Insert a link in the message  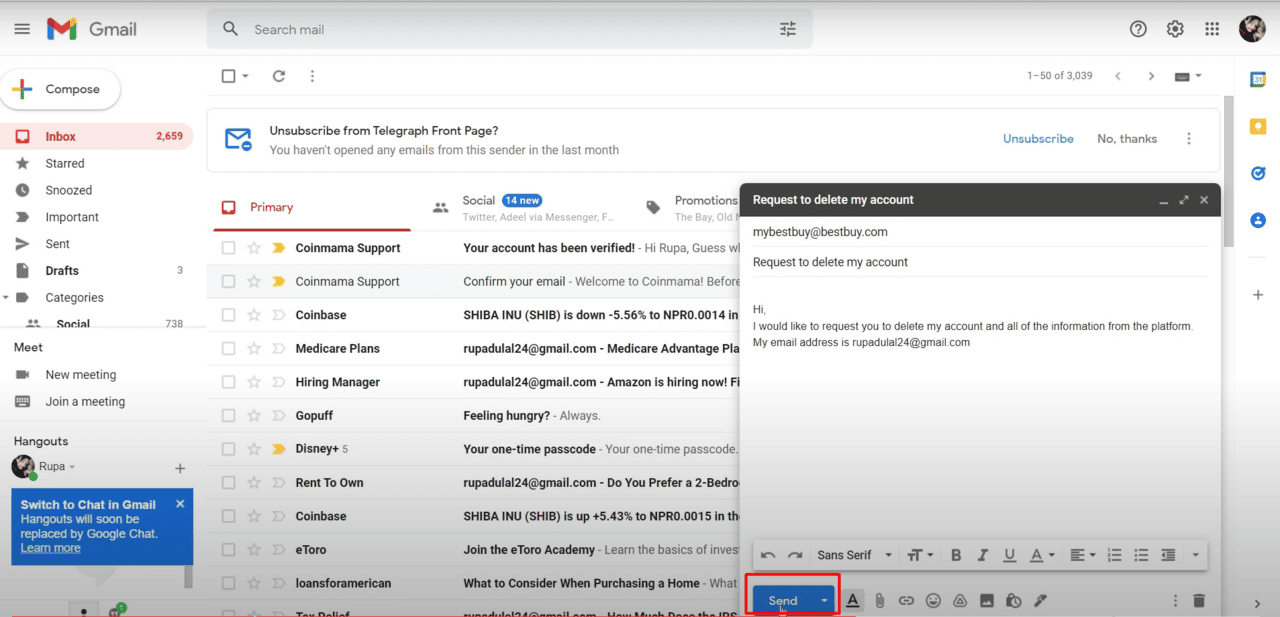(x=907, y=601)
